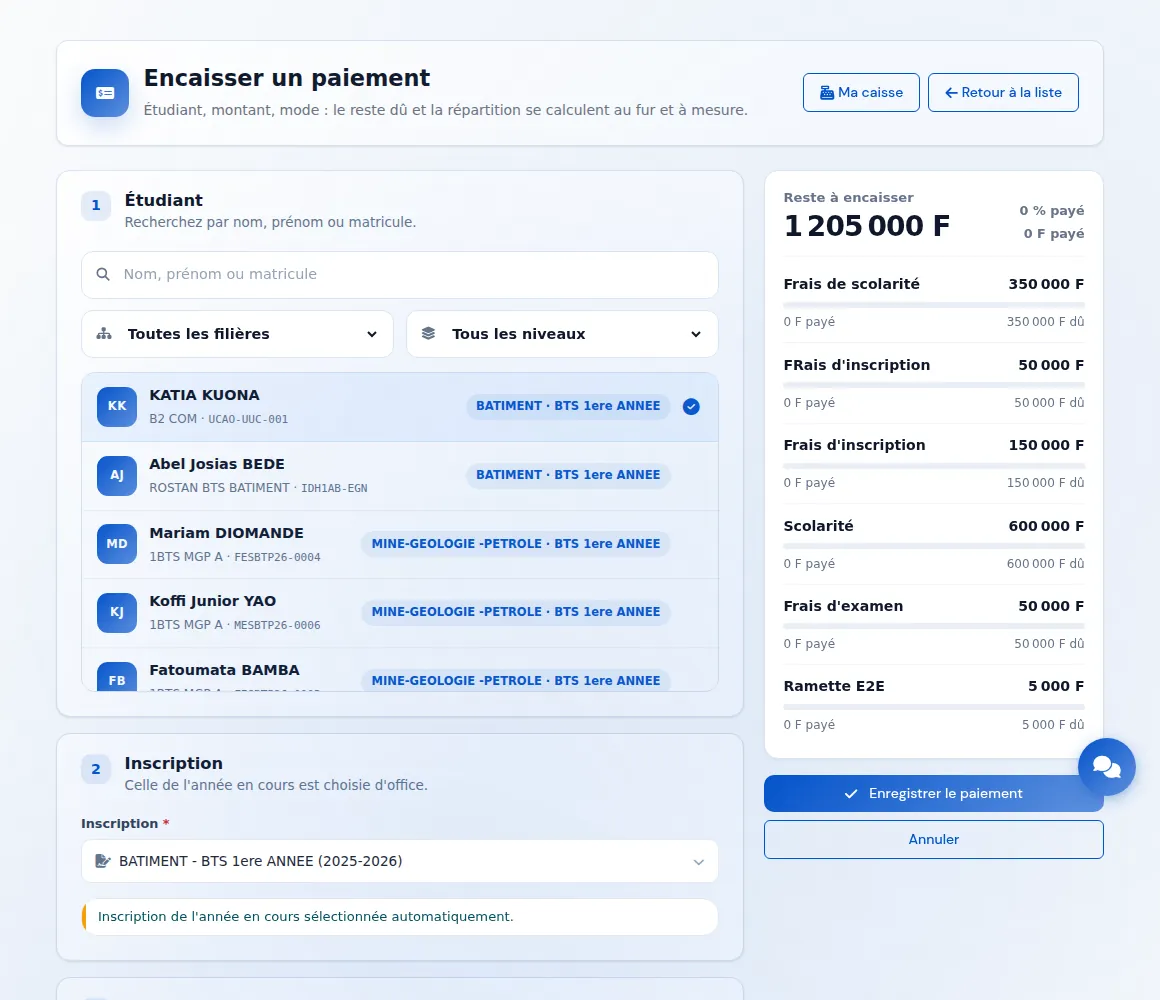Viewport: 1160px width, 1000px height.
Task: Click the Ramette E2E progress bar
Action: [x=934, y=707]
